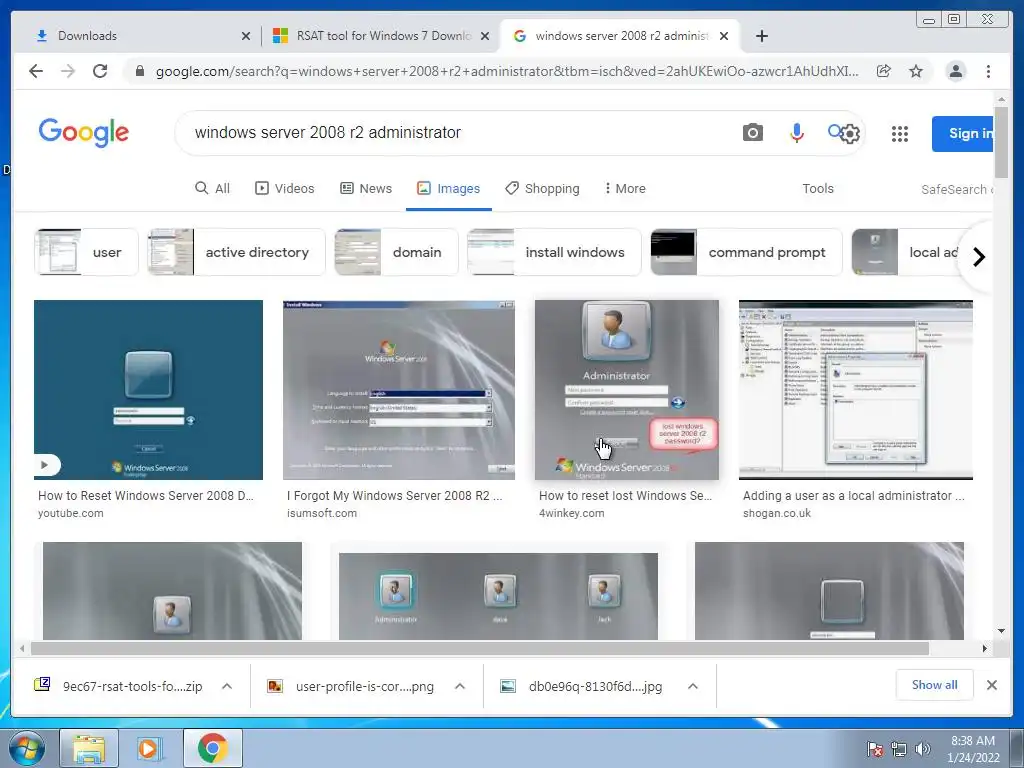Expand options for the rsat-tools zip download
Screen dimensions: 1024x768
pos(227,686)
